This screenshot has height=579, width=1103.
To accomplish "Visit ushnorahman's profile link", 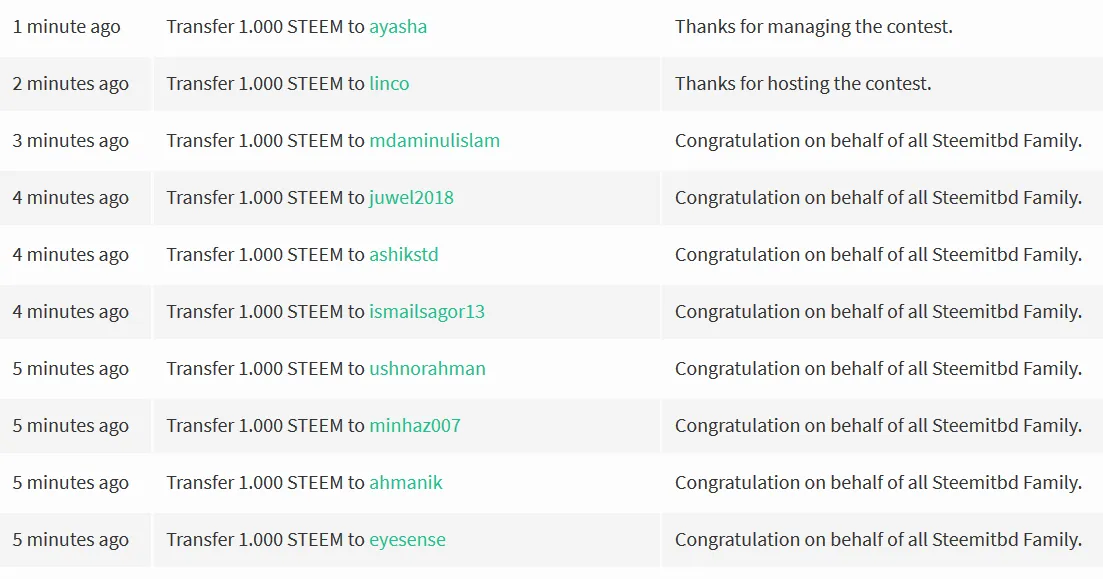I will pyautogui.click(x=428, y=369).
